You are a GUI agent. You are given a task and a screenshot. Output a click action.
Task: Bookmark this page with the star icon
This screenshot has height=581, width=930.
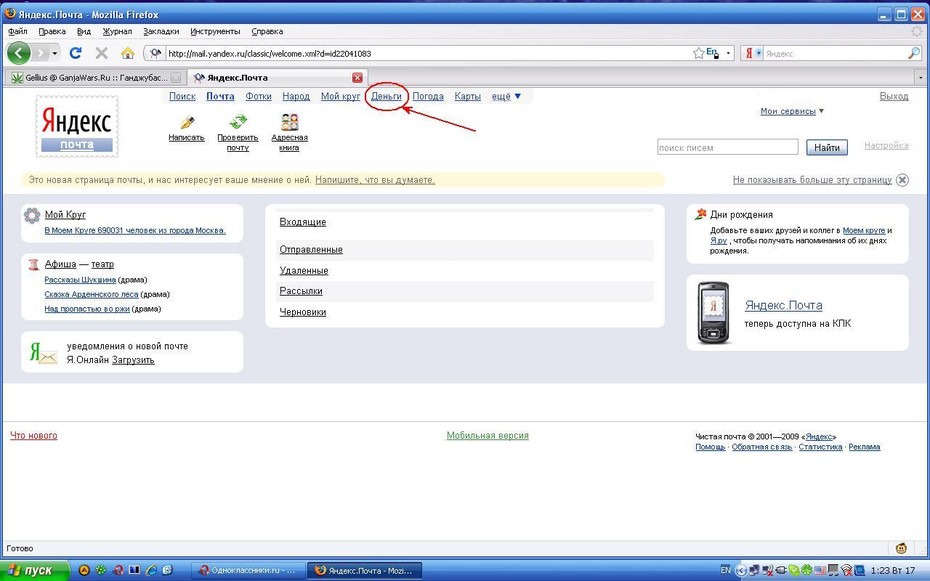[698, 53]
